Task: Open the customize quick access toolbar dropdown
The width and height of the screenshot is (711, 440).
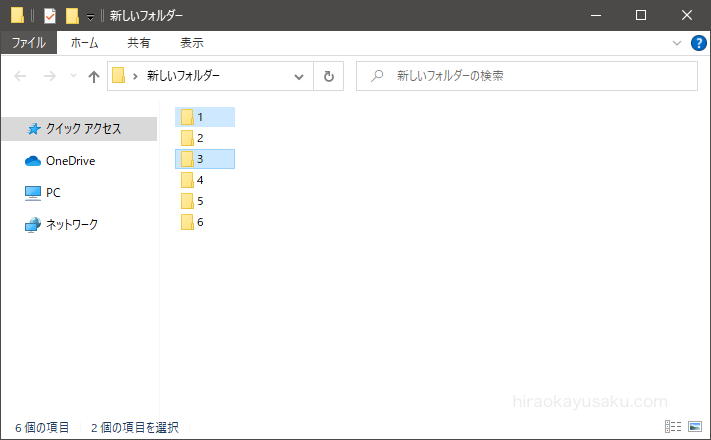Action: [x=90, y=17]
